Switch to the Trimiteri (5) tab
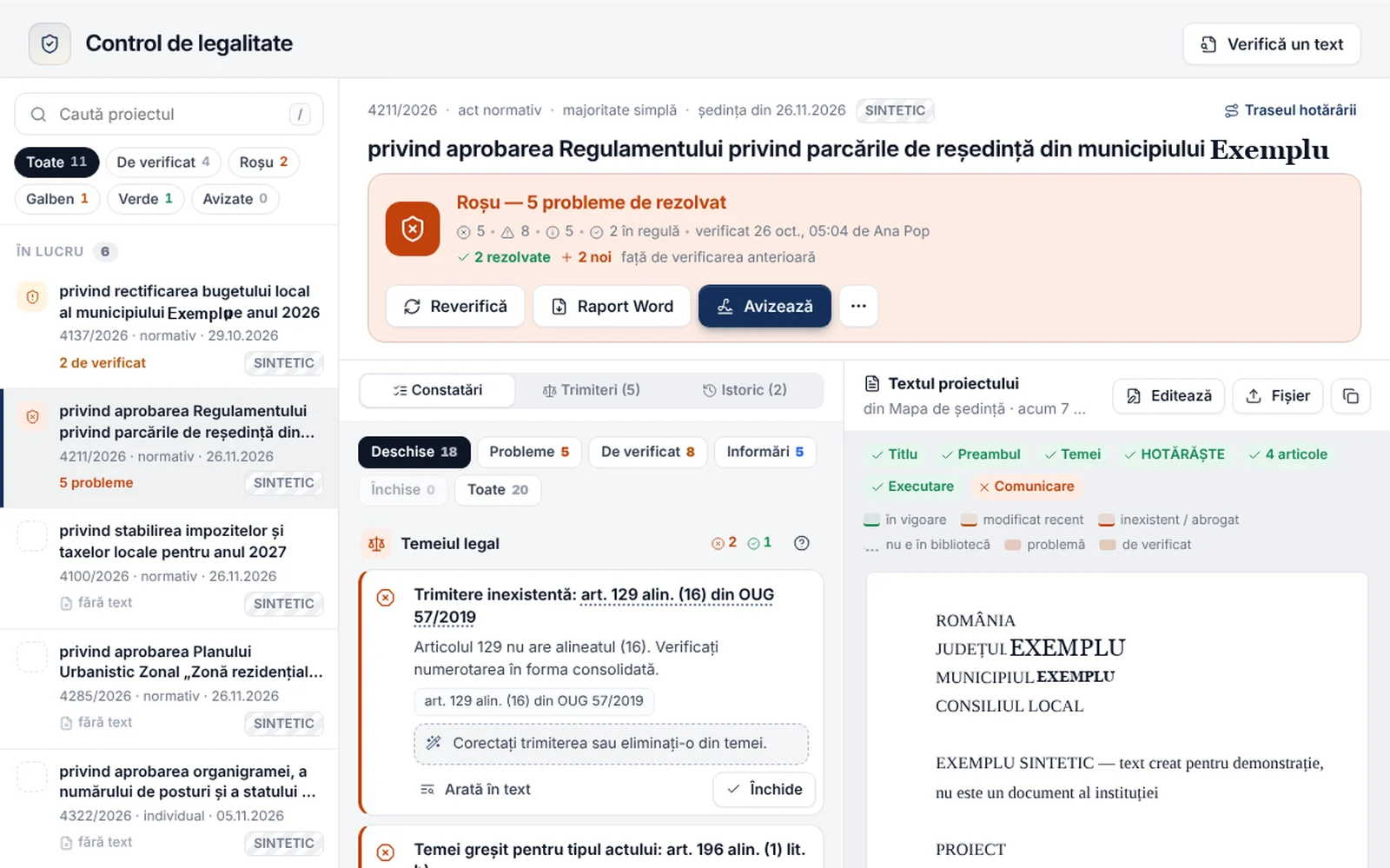Viewport: 1390px width, 868px height. (x=591, y=390)
